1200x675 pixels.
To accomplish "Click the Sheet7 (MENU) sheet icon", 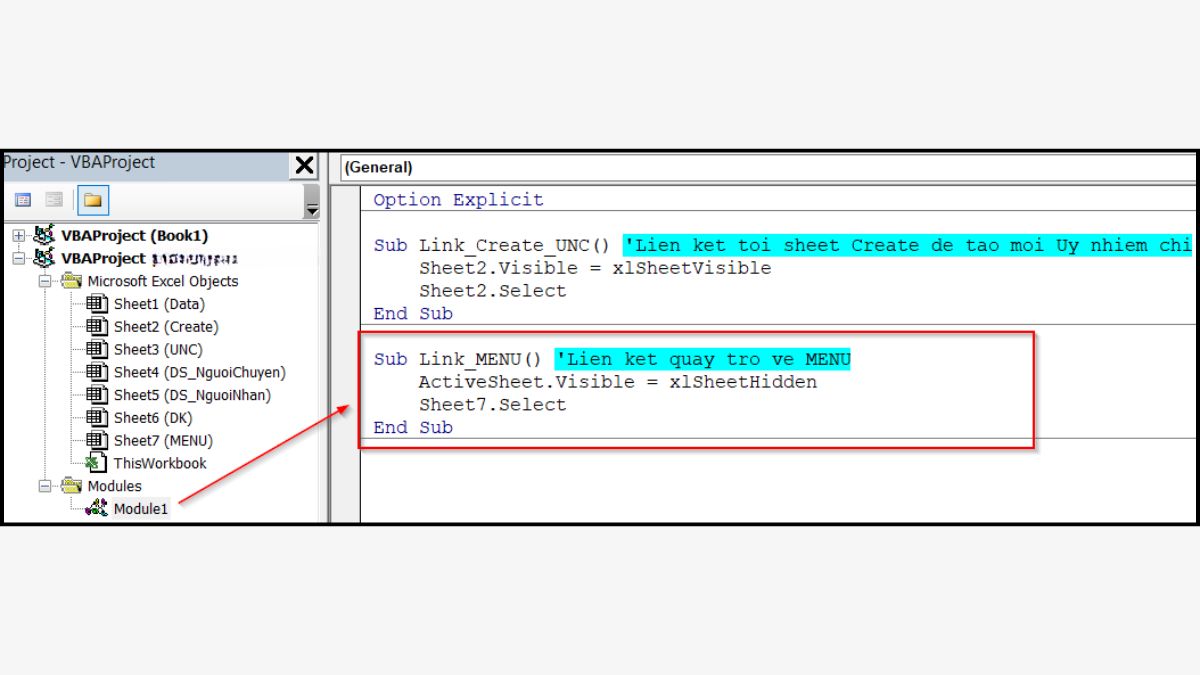I will (97, 441).
